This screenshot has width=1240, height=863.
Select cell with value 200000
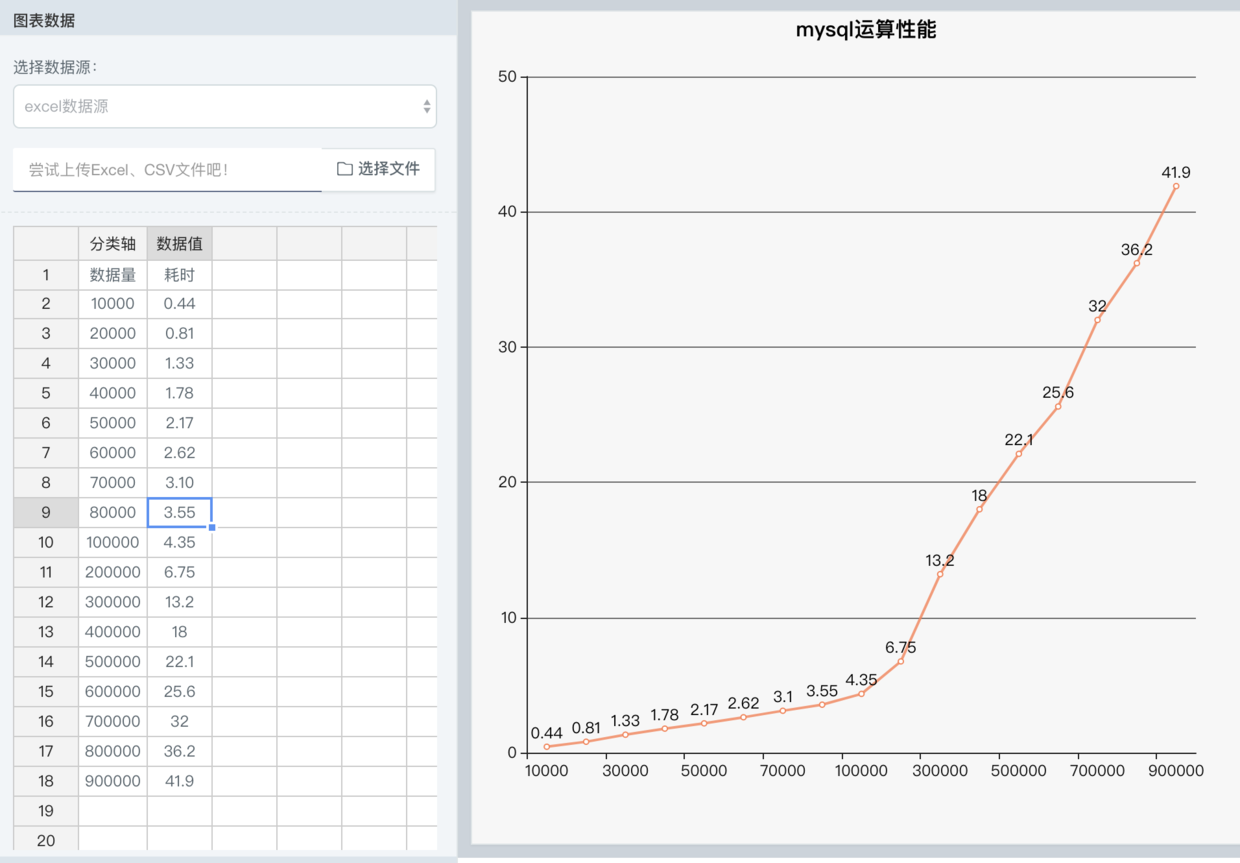(113, 572)
